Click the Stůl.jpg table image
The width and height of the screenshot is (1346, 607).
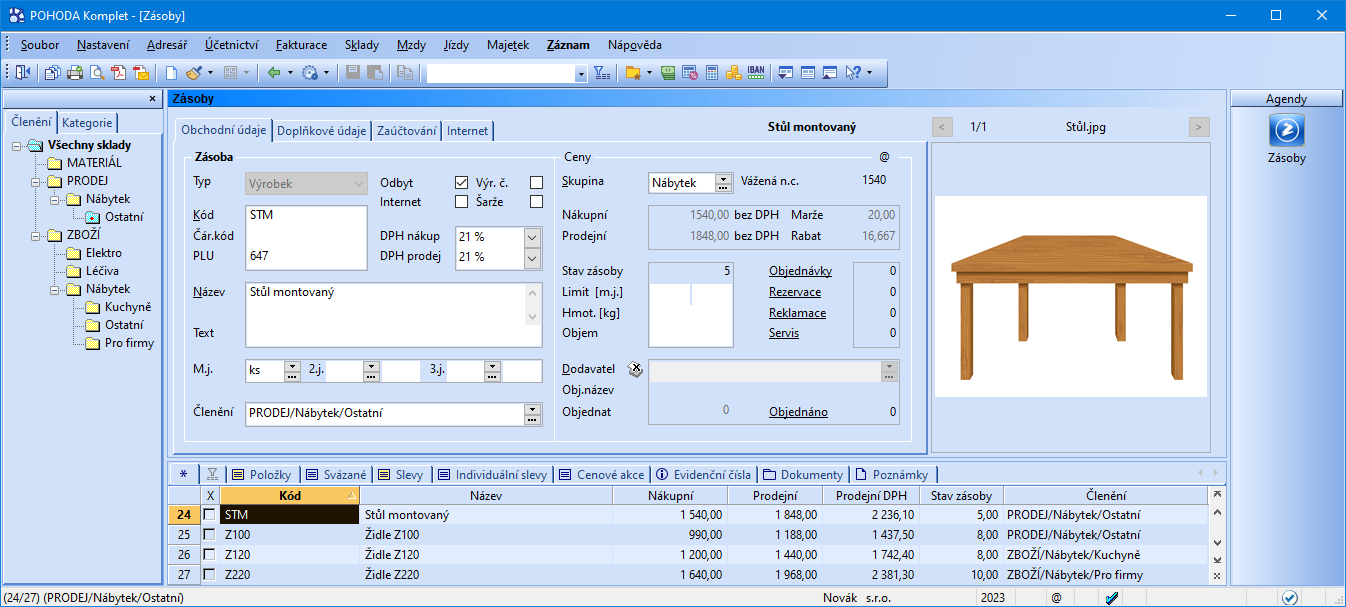1071,296
